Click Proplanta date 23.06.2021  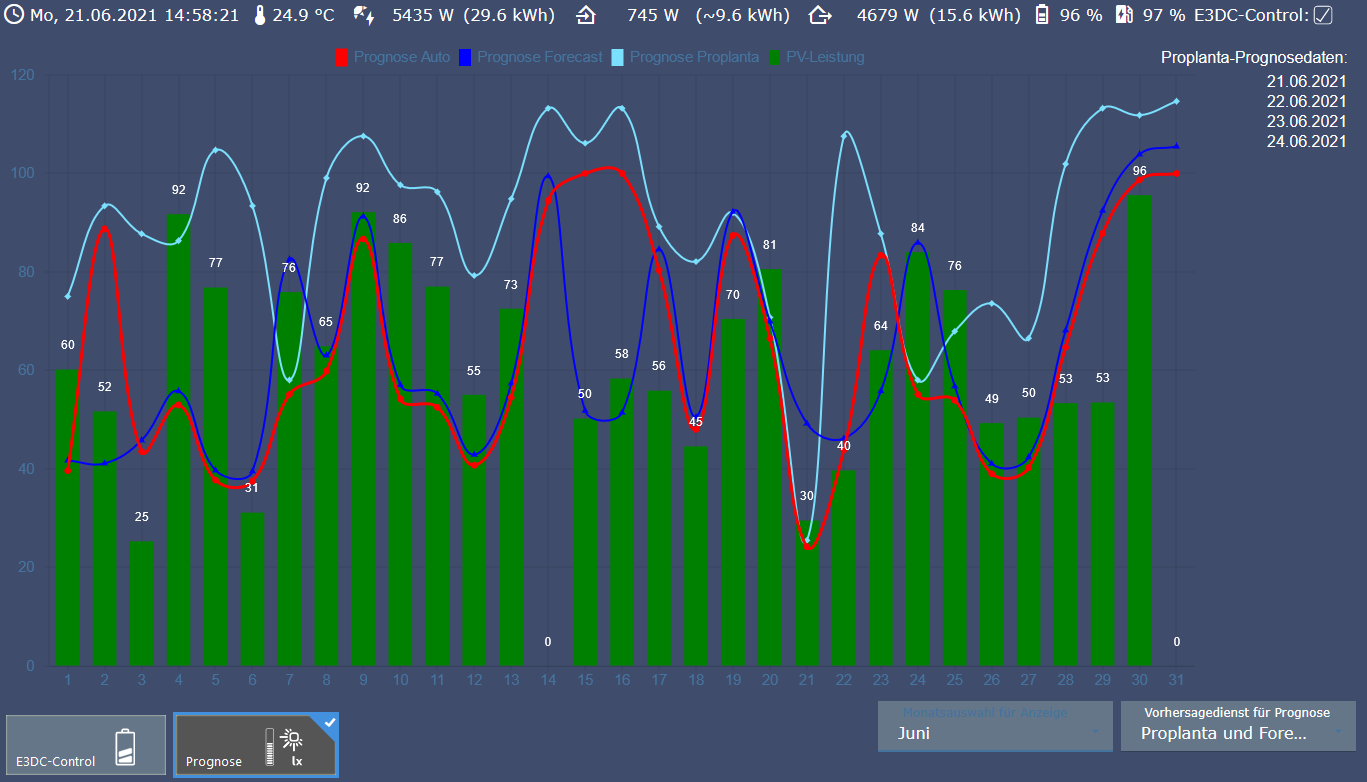point(1306,121)
